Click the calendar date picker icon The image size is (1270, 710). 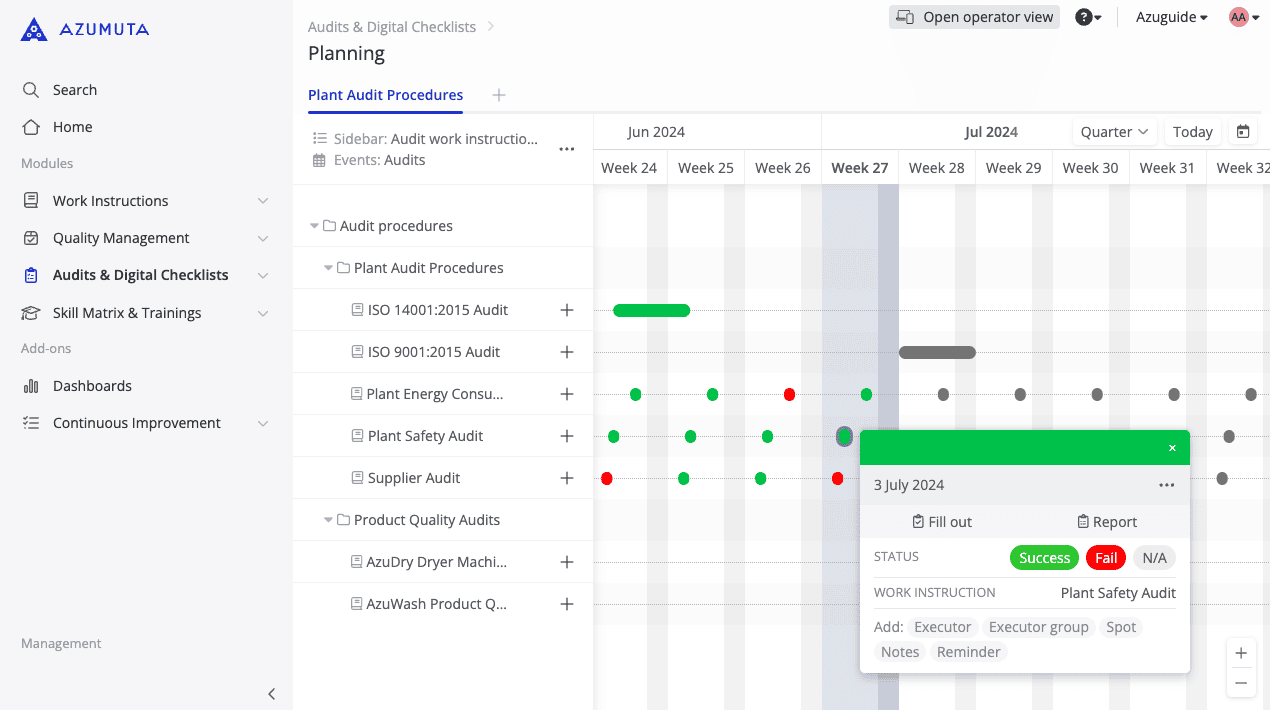[1243, 132]
